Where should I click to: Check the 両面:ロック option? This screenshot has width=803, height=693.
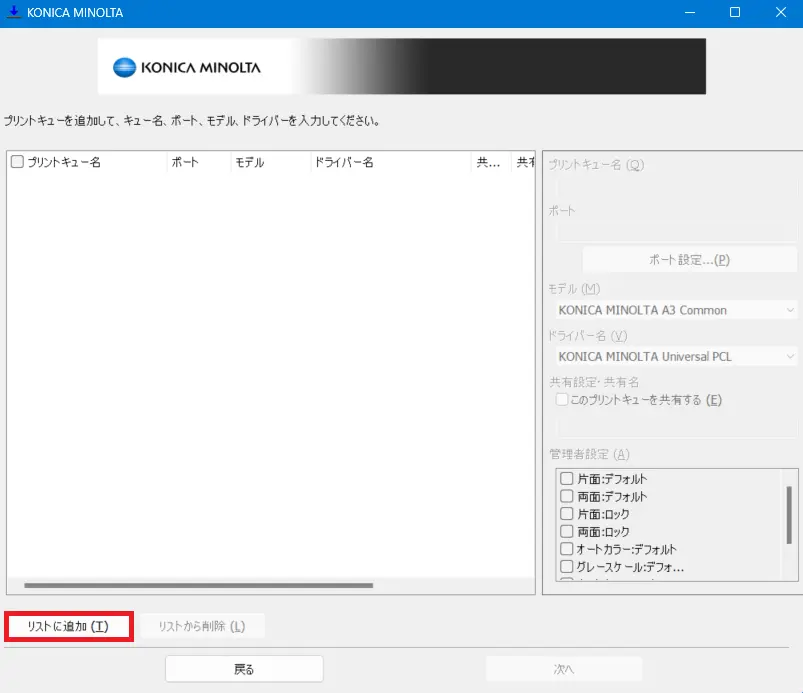click(567, 532)
